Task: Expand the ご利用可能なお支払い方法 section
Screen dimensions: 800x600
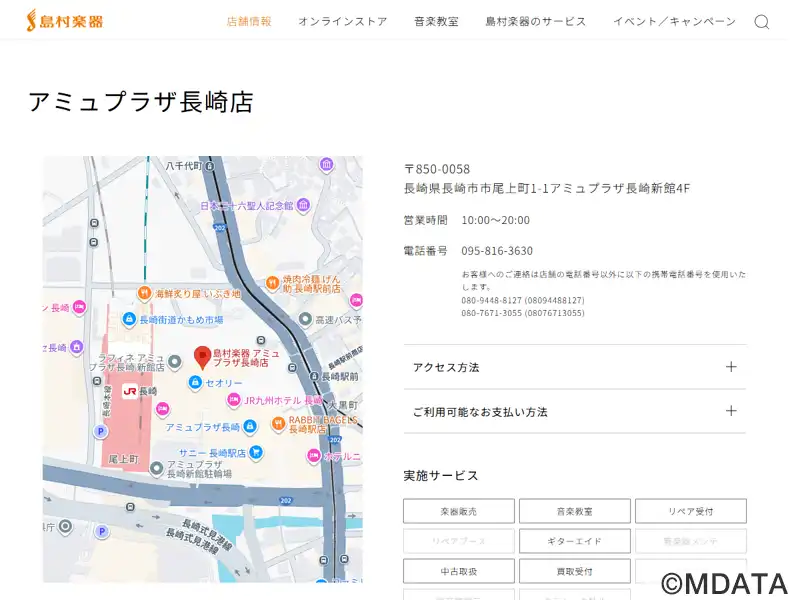Action: [x=574, y=411]
